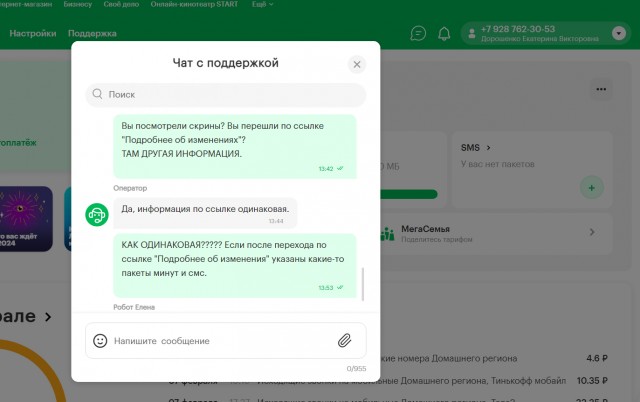Screen dimensions: 640x402
Task: Open the three-dots options menu
Action: point(601,89)
